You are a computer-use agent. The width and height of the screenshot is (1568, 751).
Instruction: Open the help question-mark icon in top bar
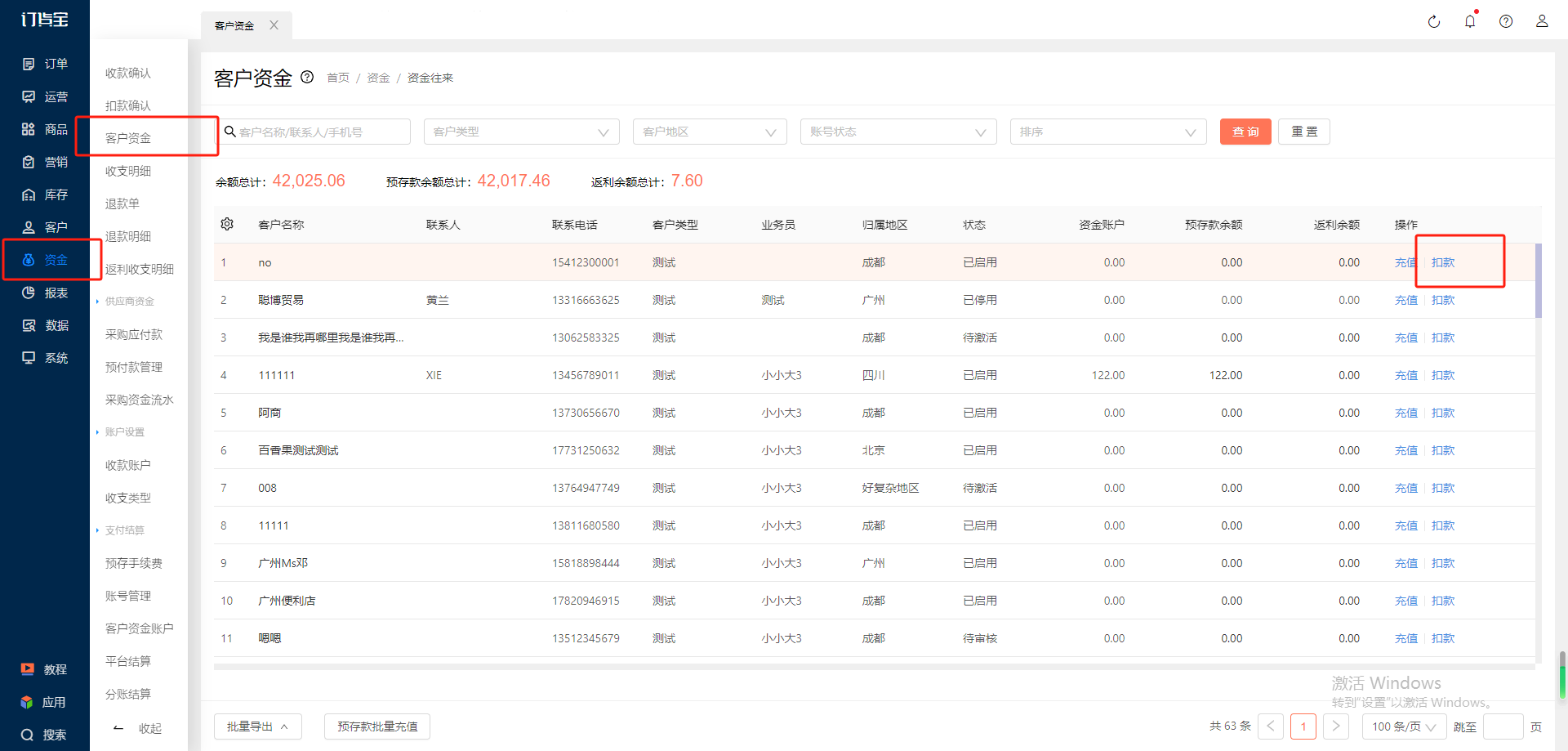click(1506, 21)
